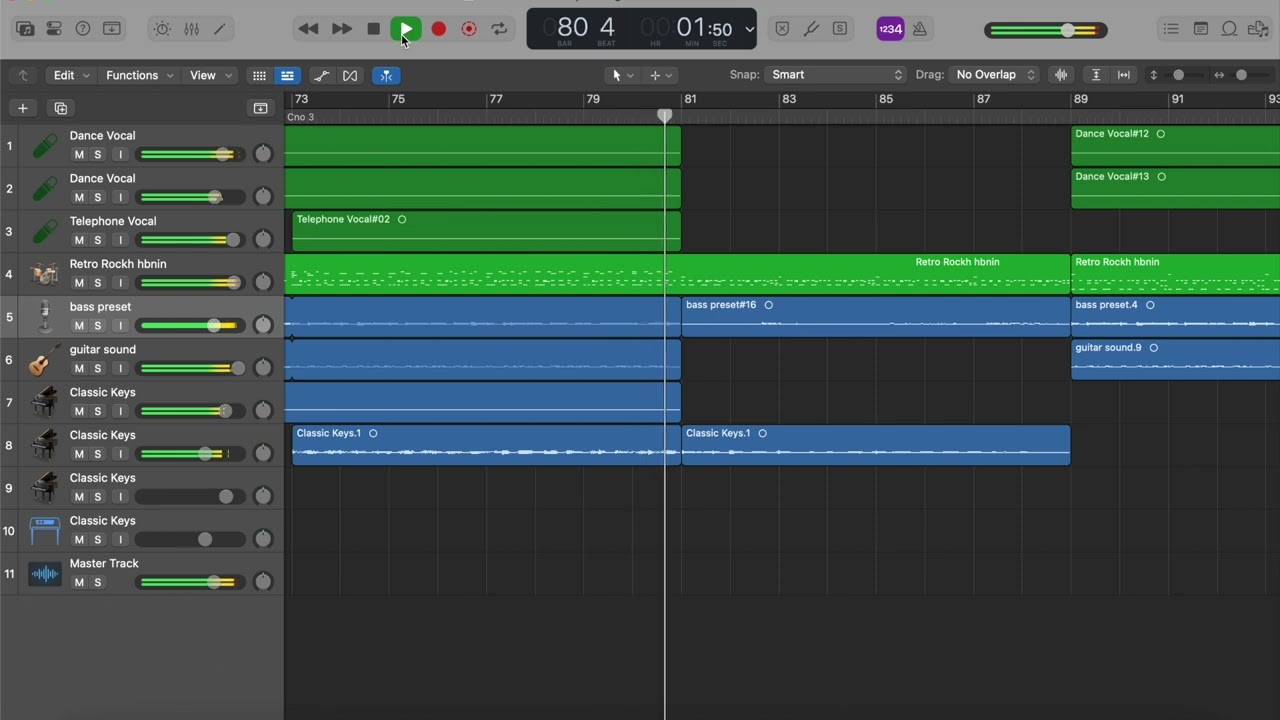Image resolution: width=1280 pixels, height=720 pixels.
Task: Adjust the vertical zoom slider
Action: (1178, 75)
